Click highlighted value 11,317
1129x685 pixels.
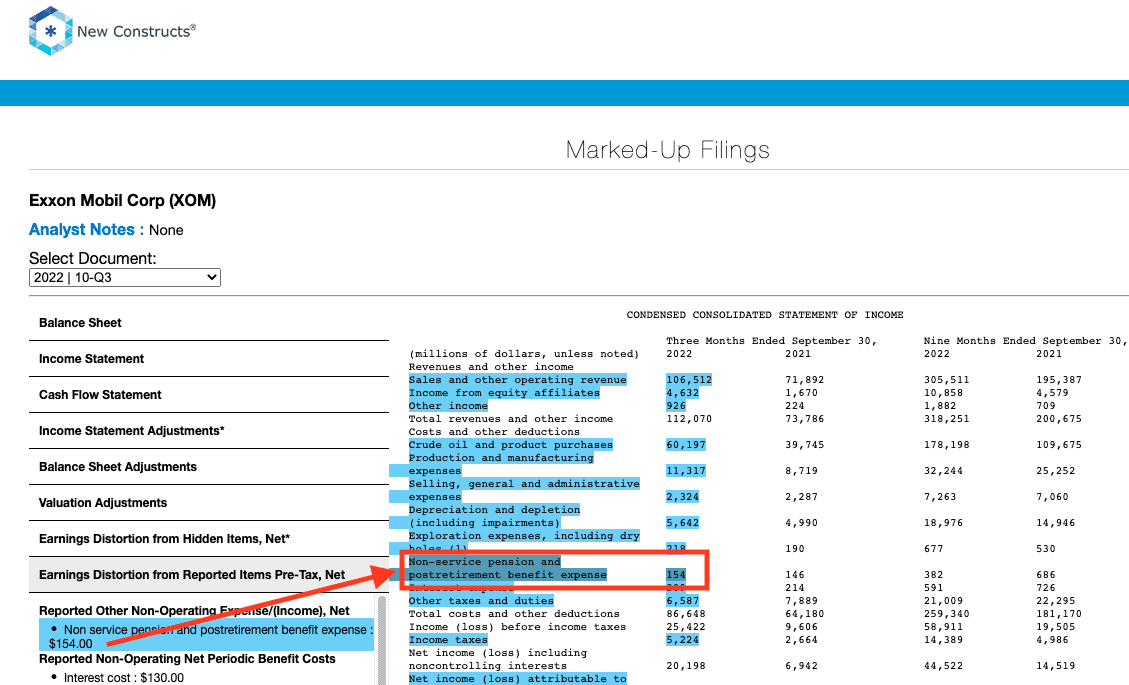point(686,470)
